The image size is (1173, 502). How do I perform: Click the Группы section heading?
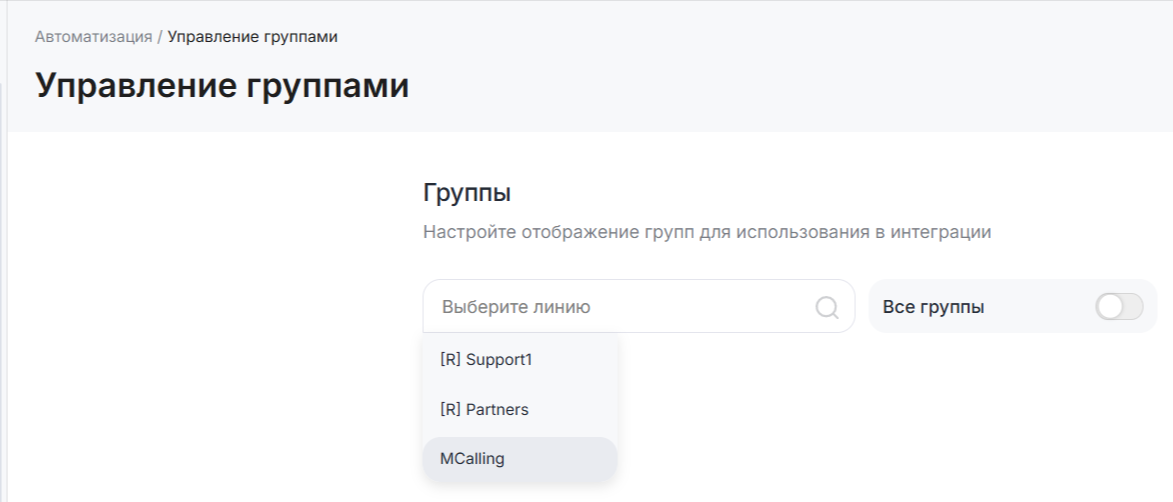click(468, 192)
